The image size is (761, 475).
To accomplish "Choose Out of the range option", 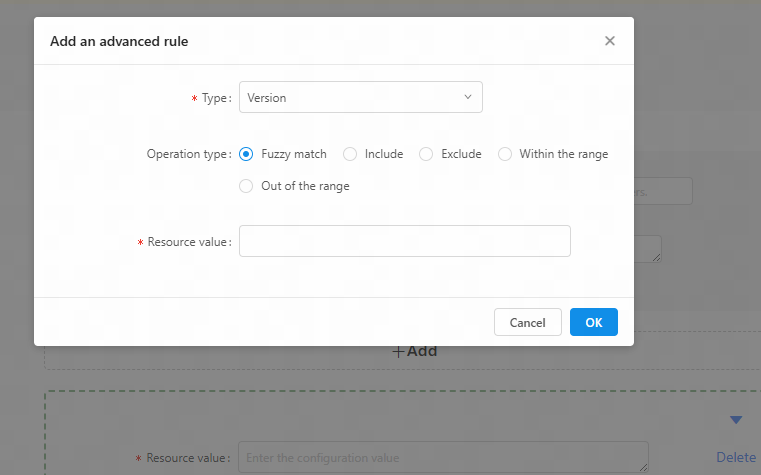I will point(247,186).
